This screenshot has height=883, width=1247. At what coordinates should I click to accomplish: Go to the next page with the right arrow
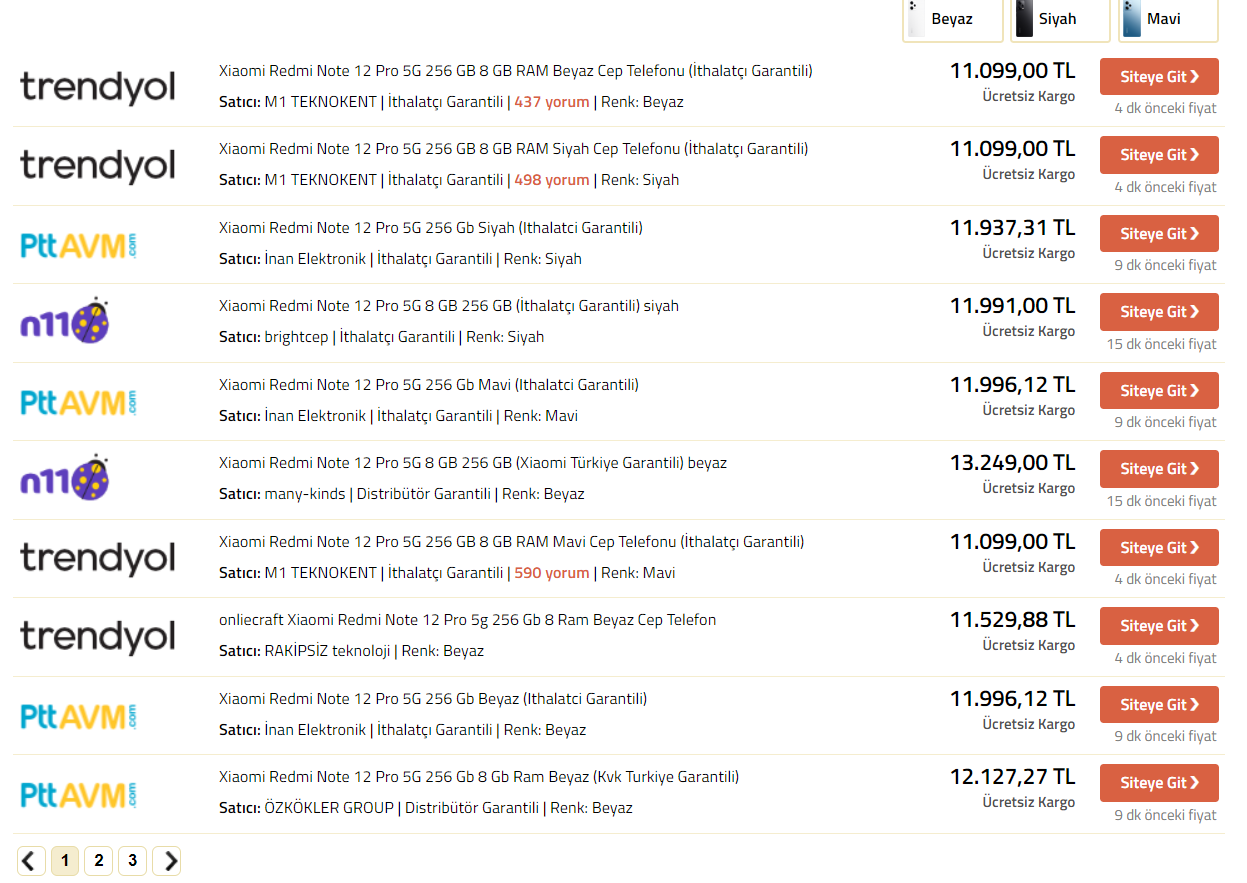click(166, 860)
